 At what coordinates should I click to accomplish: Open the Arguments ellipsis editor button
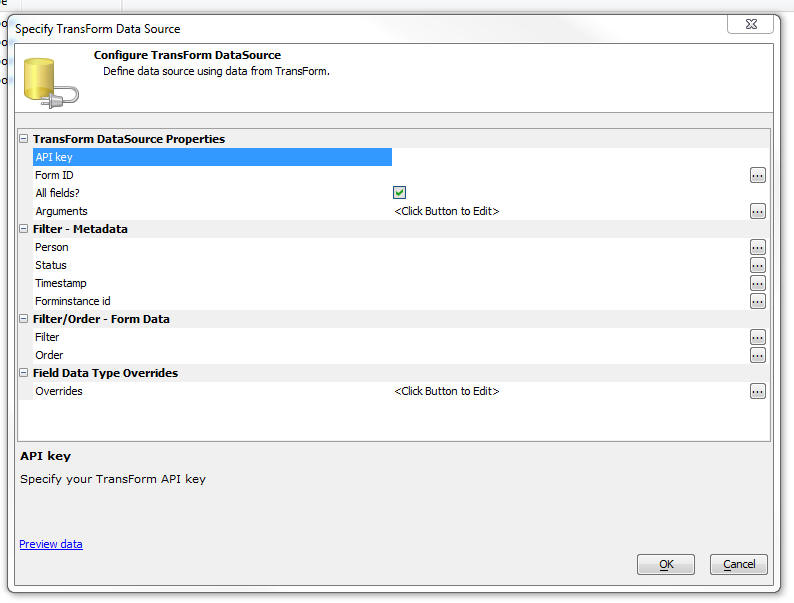[x=757, y=211]
